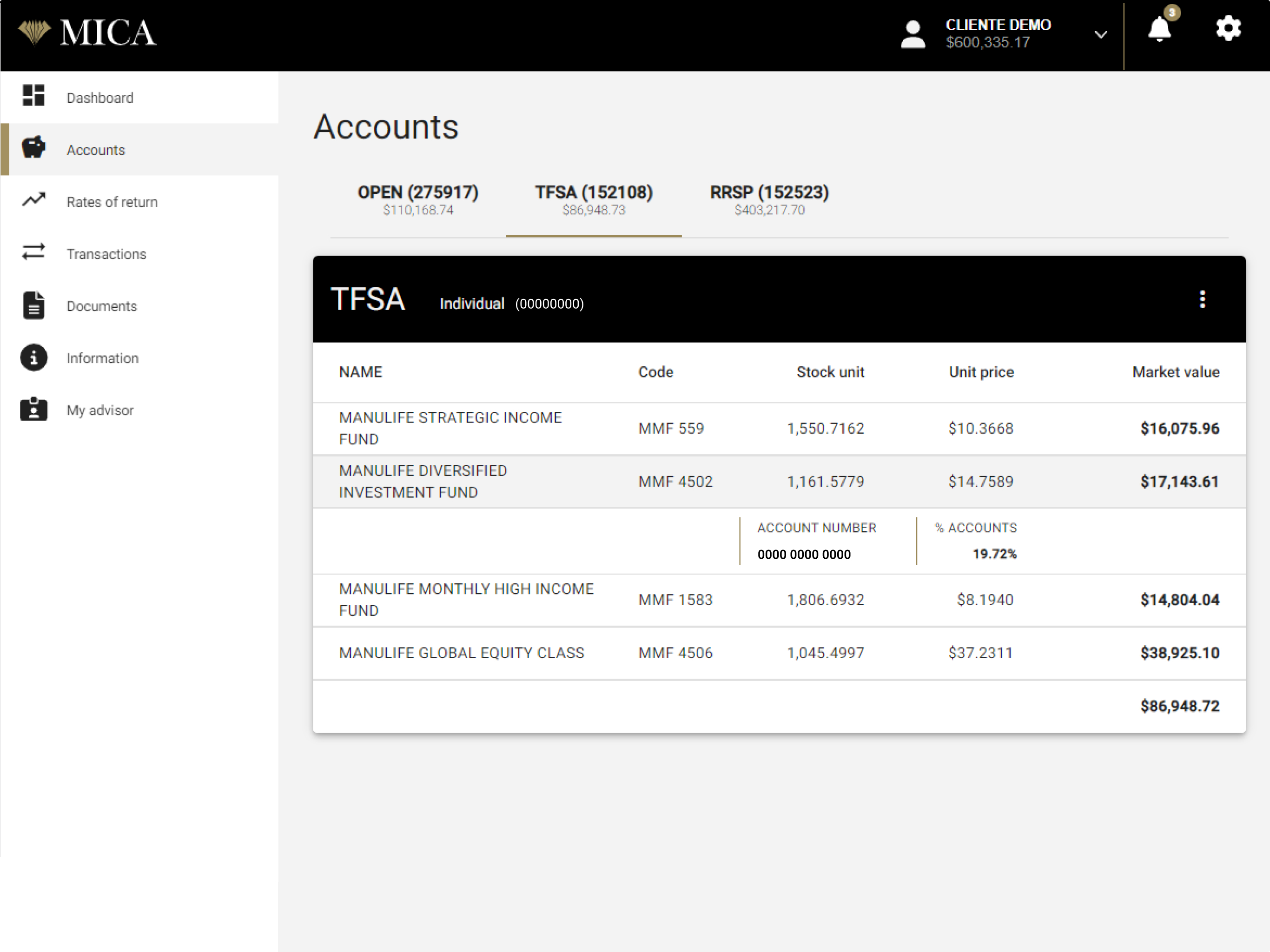
Task: Click total value $86,948.72
Action: (1180, 706)
